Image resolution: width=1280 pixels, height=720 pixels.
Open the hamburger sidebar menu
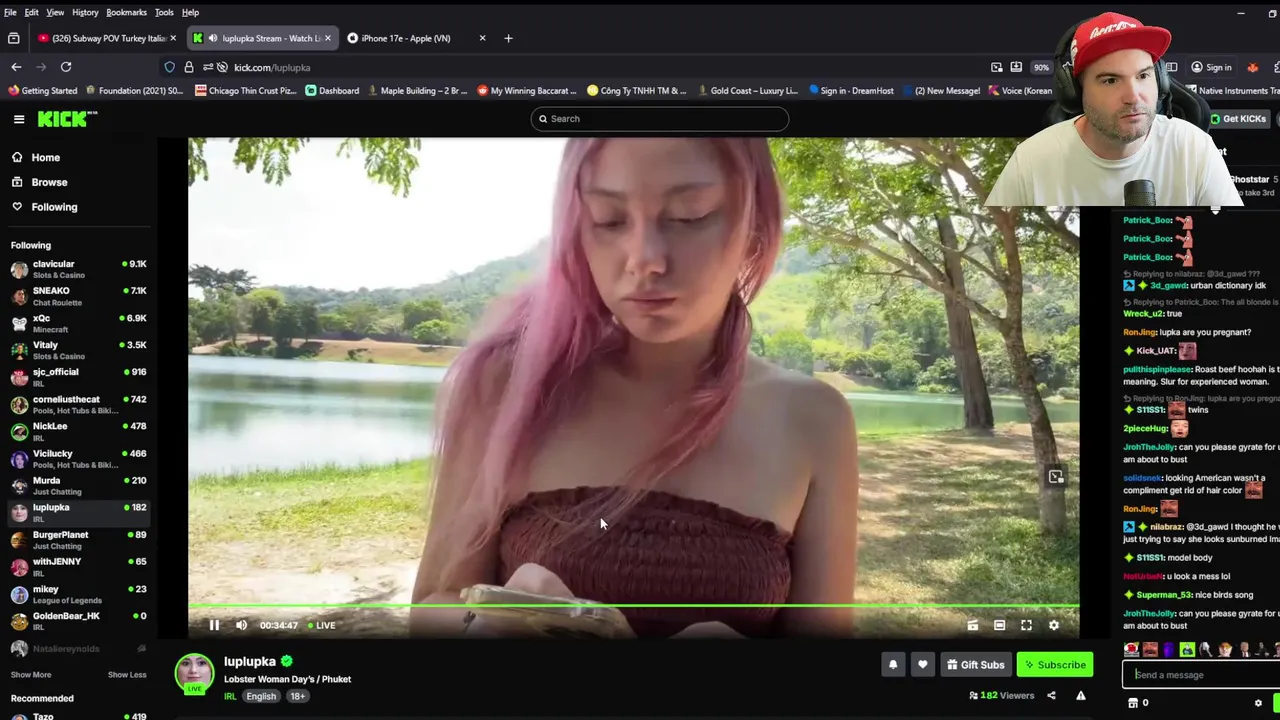(19, 119)
